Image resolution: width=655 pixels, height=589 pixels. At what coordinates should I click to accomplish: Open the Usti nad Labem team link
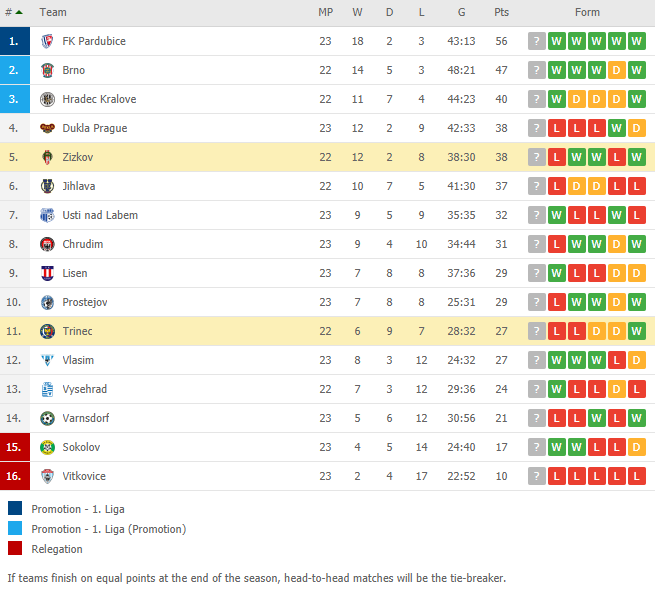click(x=100, y=215)
